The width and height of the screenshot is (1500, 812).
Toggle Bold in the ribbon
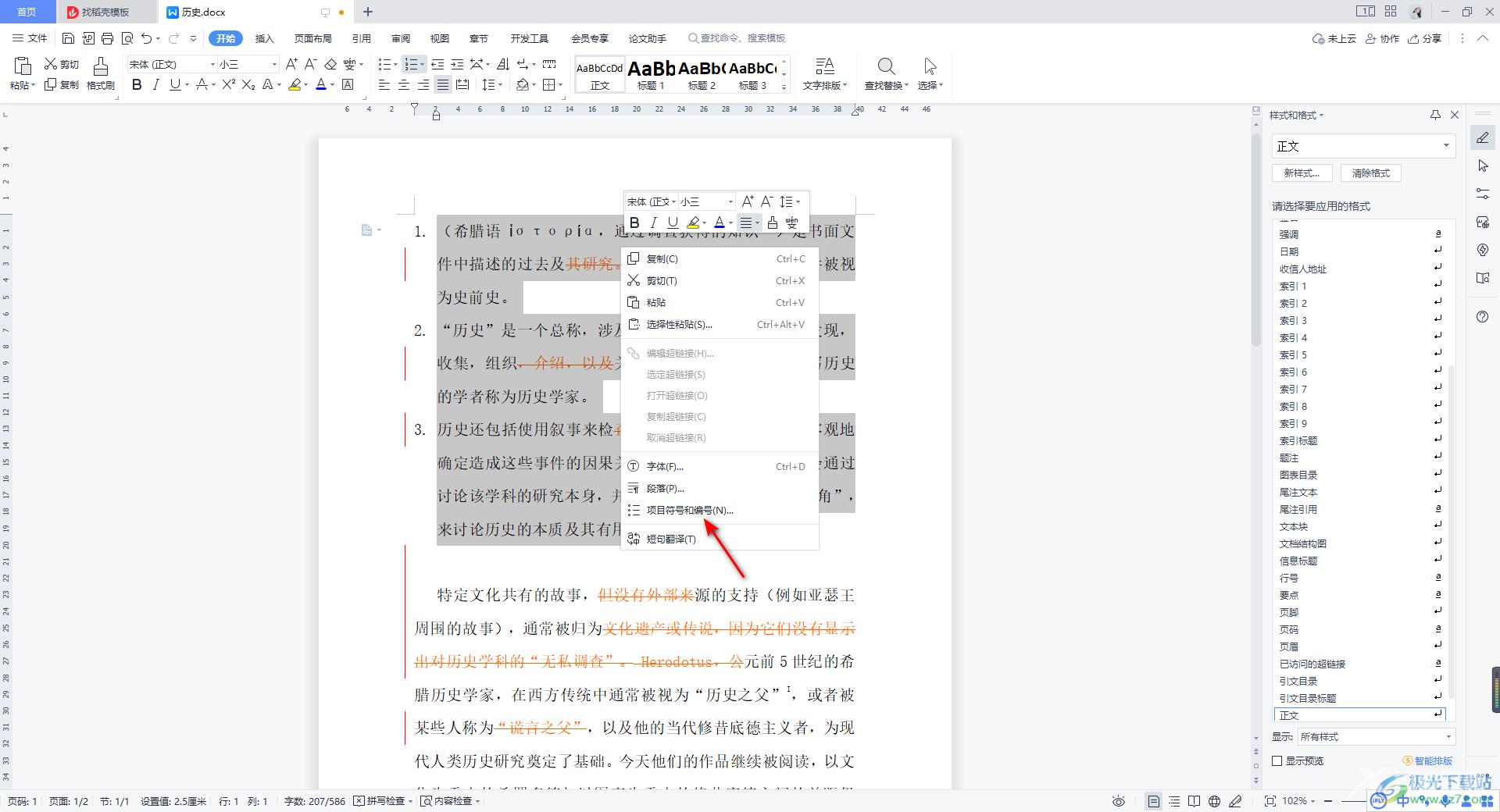click(137, 84)
